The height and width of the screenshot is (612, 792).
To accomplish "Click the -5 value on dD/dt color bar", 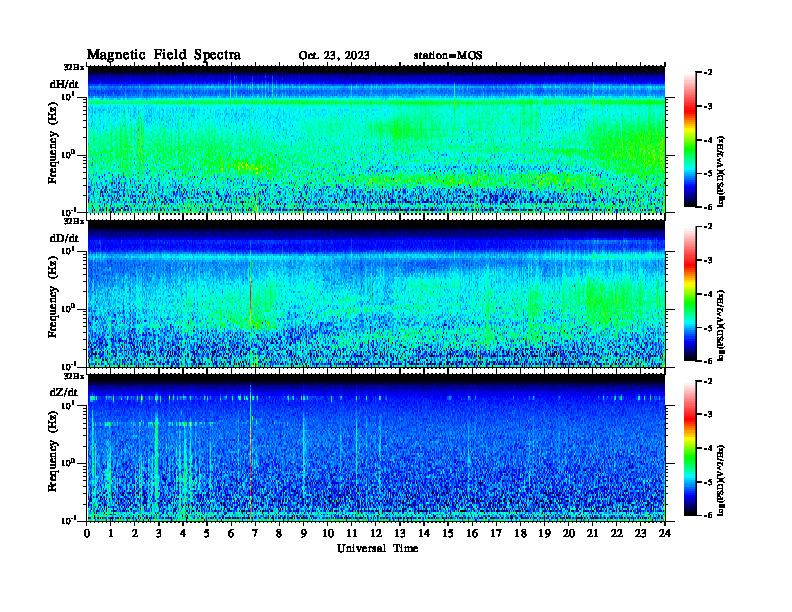I will (x=708, y=328).
